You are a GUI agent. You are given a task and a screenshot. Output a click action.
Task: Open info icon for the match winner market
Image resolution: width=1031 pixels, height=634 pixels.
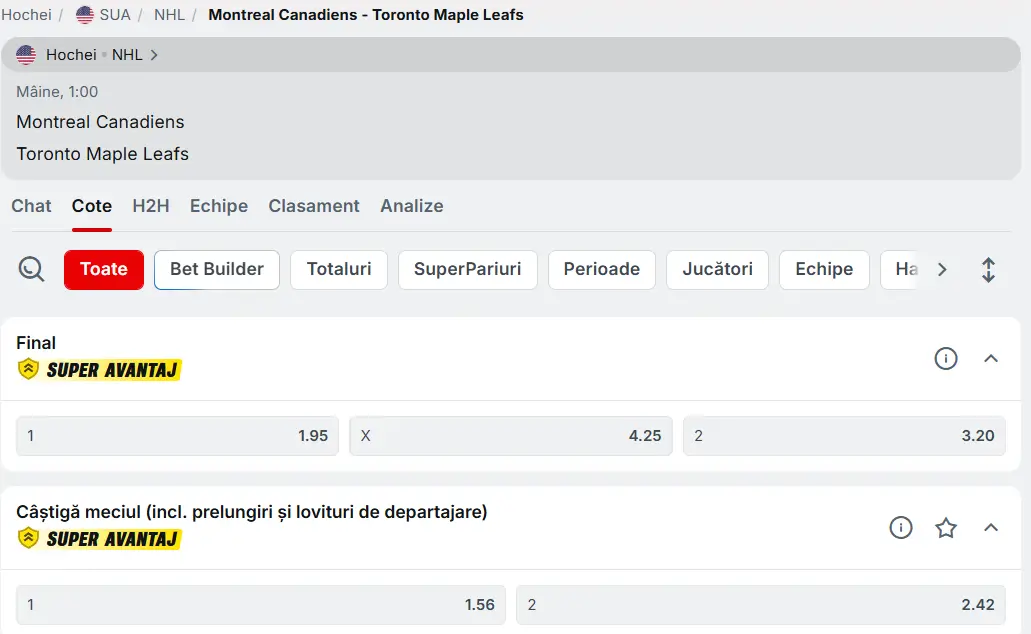[x=901, y=527]
